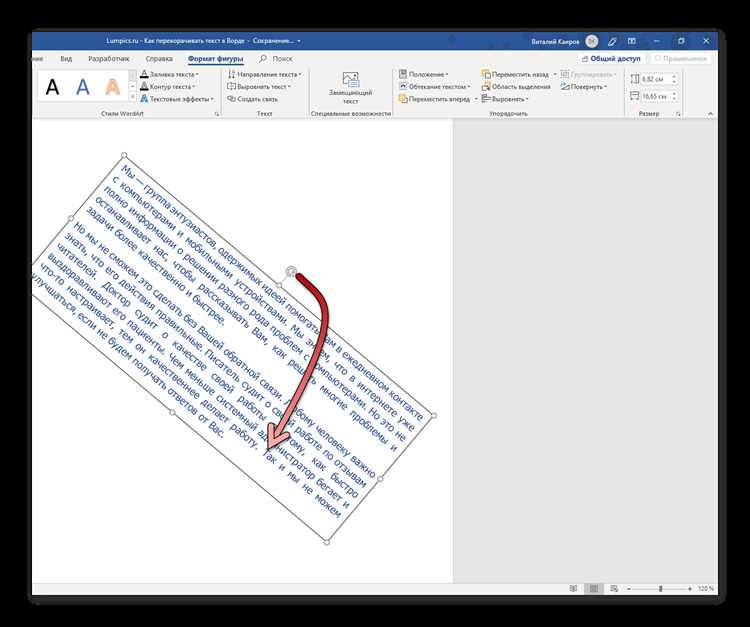Choose the orange outlined WordArt style

tap(113, 87)
